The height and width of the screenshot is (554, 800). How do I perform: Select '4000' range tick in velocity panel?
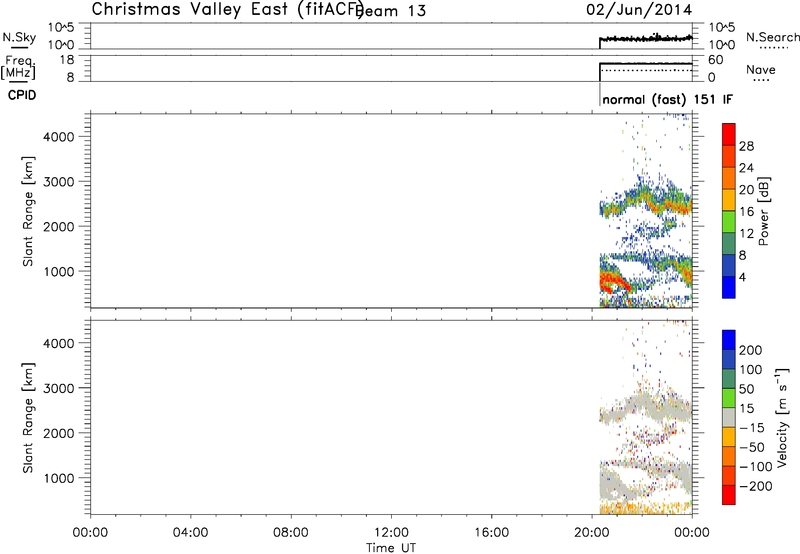(59, 343)
